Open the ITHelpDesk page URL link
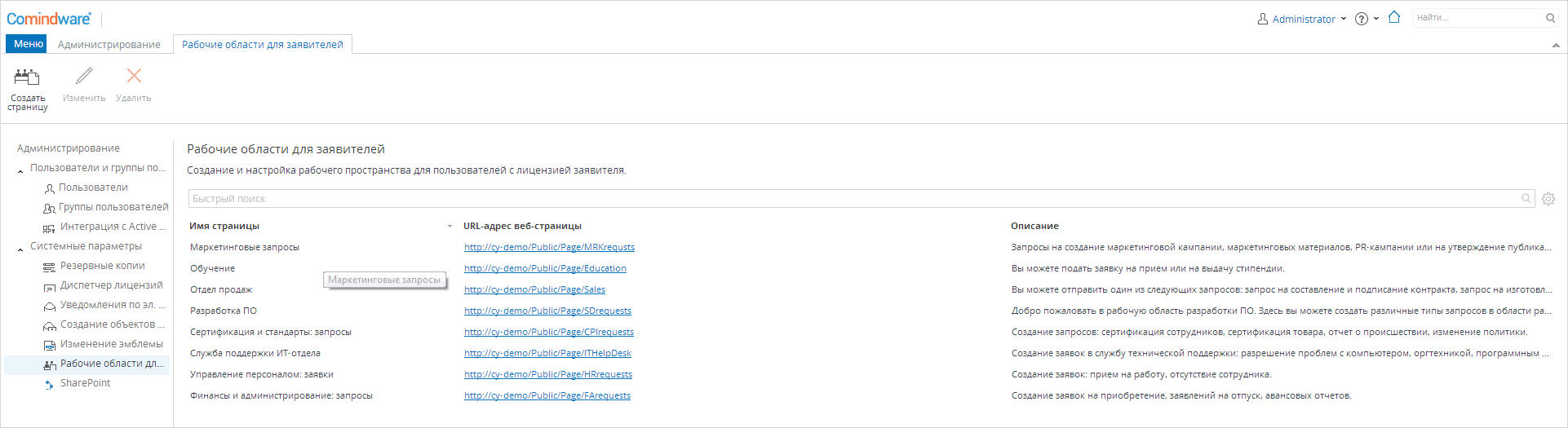The image size is (1568, 428). [547, 353]
